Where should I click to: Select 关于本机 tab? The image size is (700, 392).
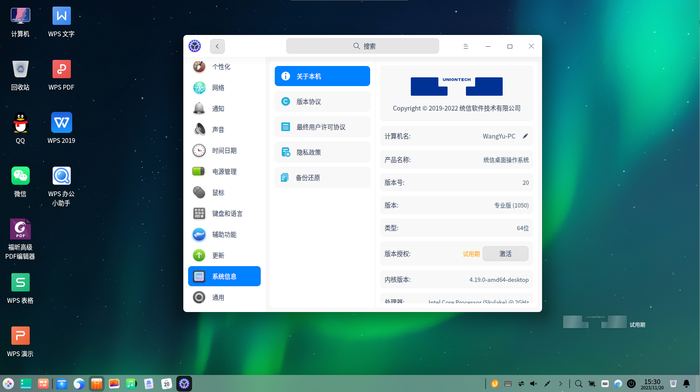pyautogui.click(x=322, y=76)
